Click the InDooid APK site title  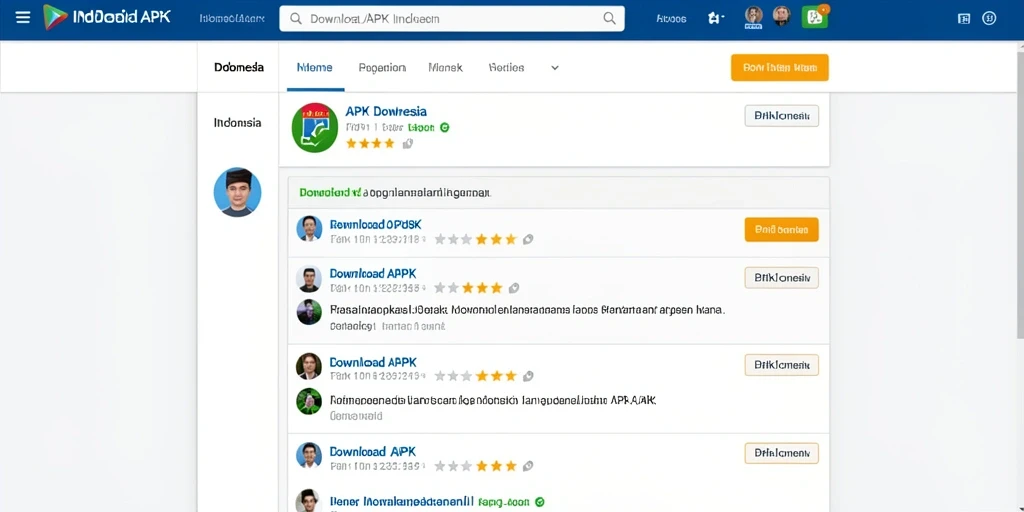(x=122, y=17)
